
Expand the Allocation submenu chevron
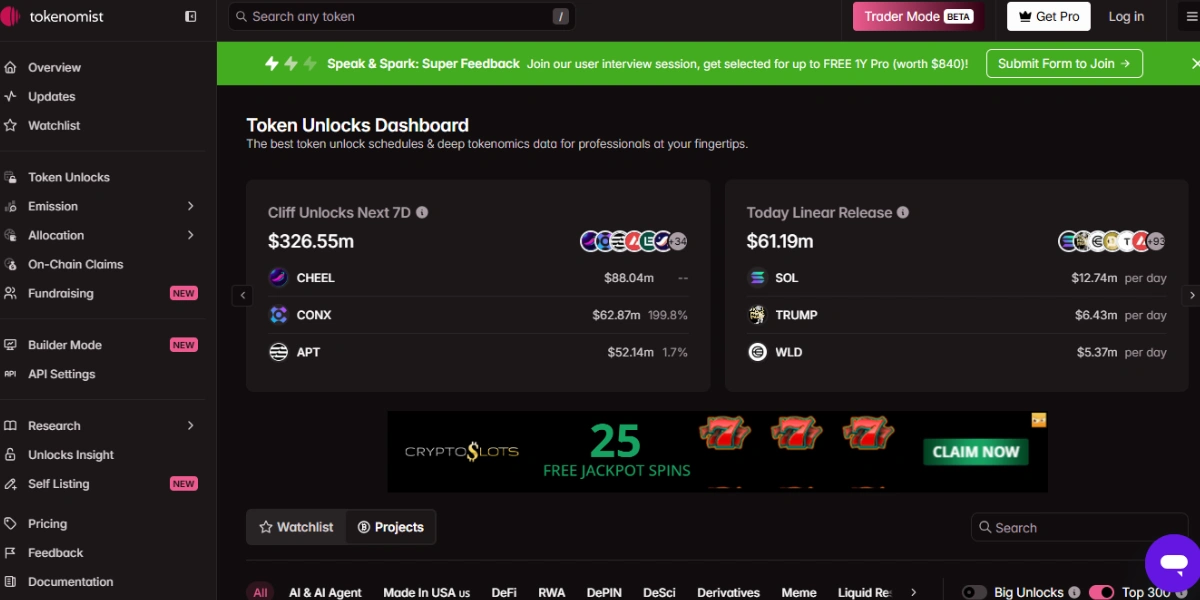[191, 235]
